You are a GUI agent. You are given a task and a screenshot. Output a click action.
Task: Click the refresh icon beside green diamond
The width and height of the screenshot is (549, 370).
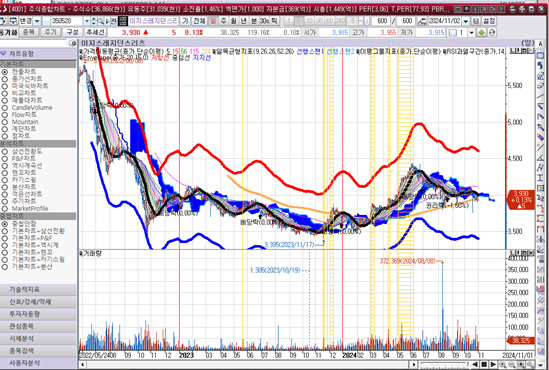[492, 33]
